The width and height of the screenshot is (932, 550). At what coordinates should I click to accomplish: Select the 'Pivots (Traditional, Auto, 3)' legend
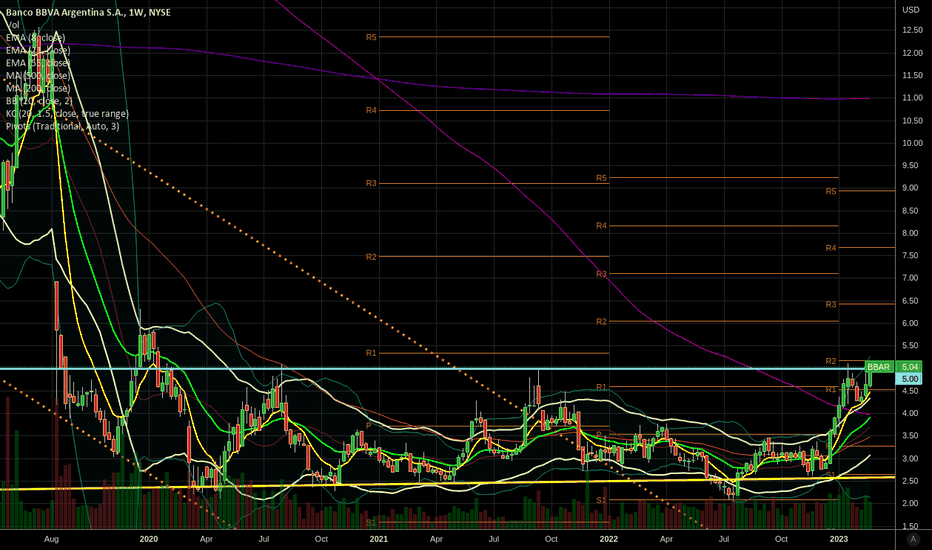(62, 127)
